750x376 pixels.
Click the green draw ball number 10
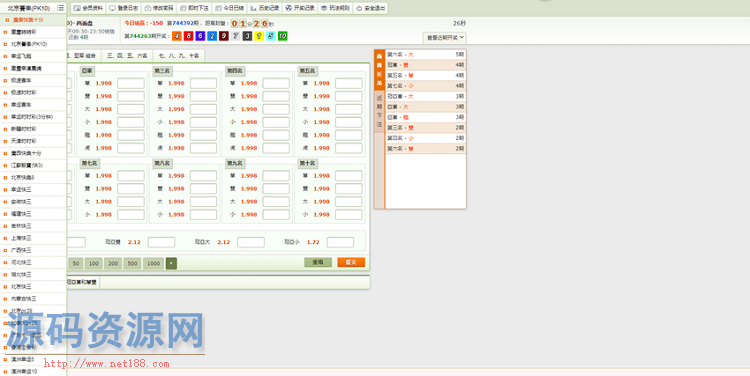click(282, 36)
